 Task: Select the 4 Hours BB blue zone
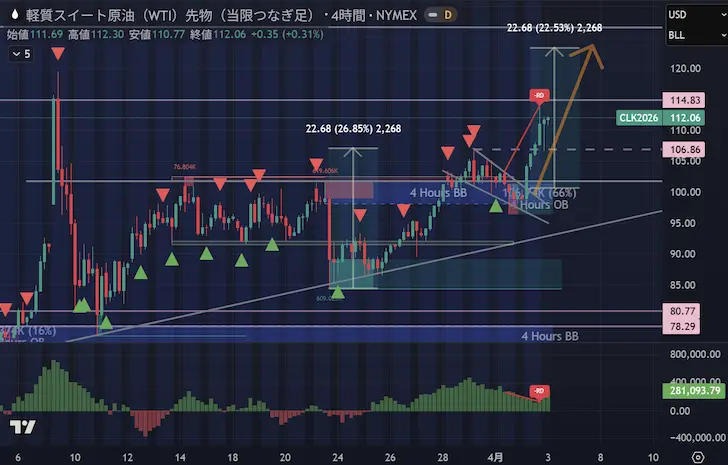(438, 191)
